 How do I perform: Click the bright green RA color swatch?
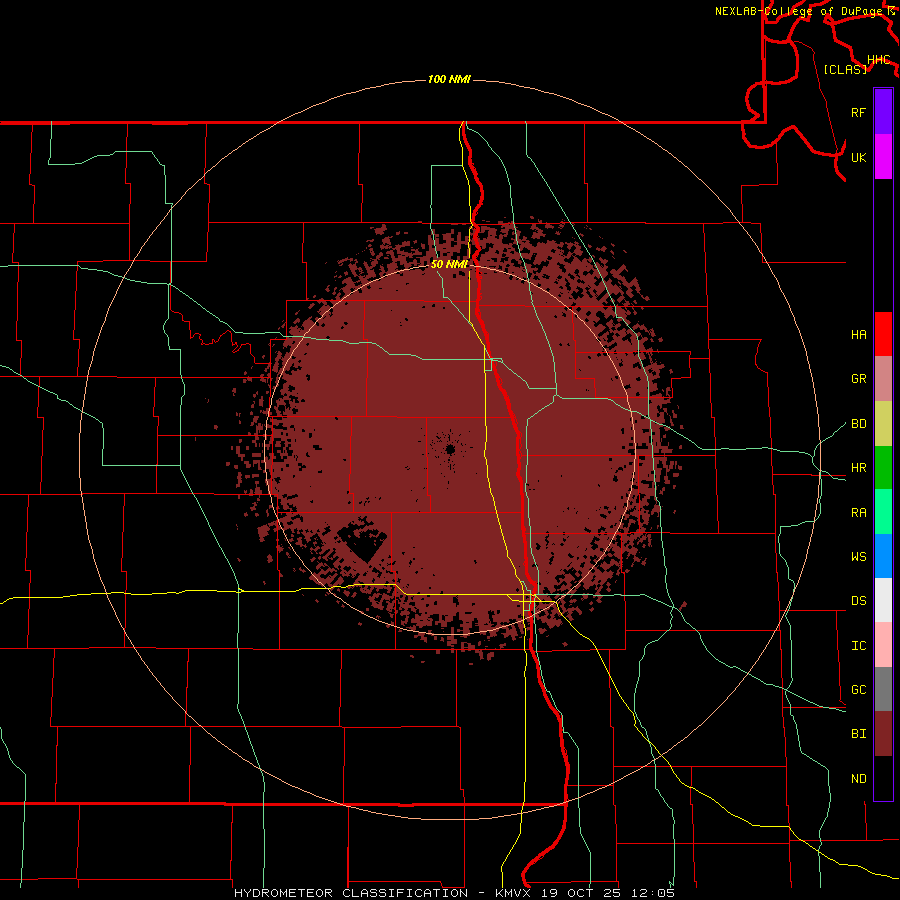click(x=883, y=512)
